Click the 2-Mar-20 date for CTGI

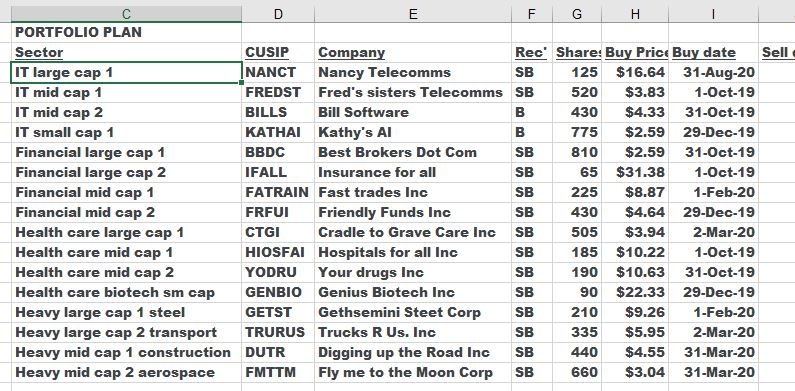point(713,232)
